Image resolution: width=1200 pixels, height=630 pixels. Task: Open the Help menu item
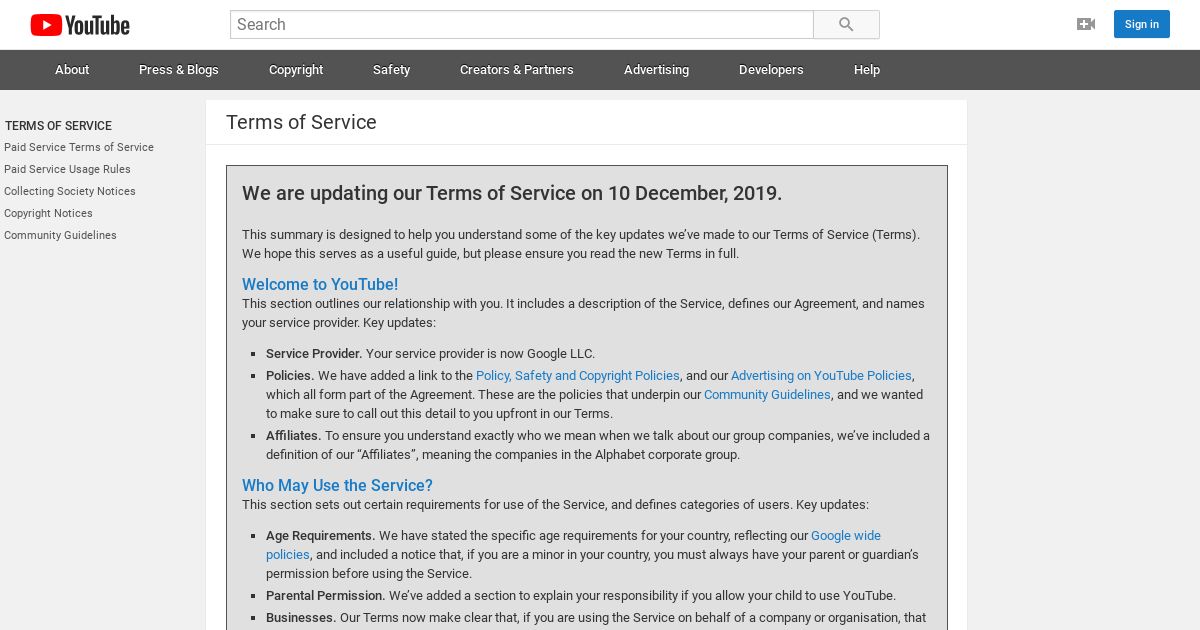point(867,70)
